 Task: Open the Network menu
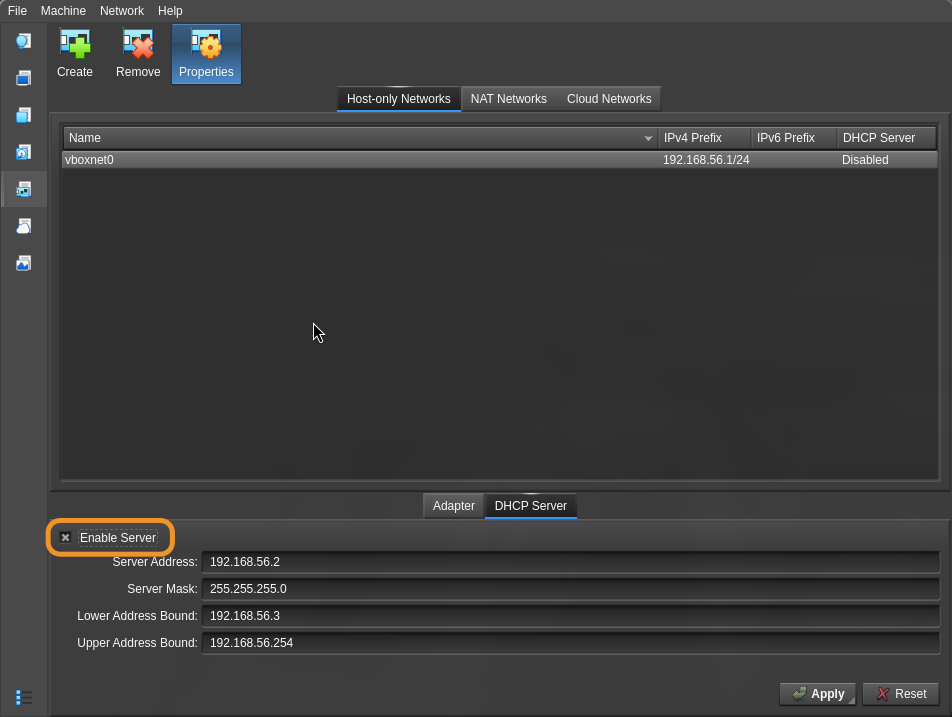pos(121,11)
